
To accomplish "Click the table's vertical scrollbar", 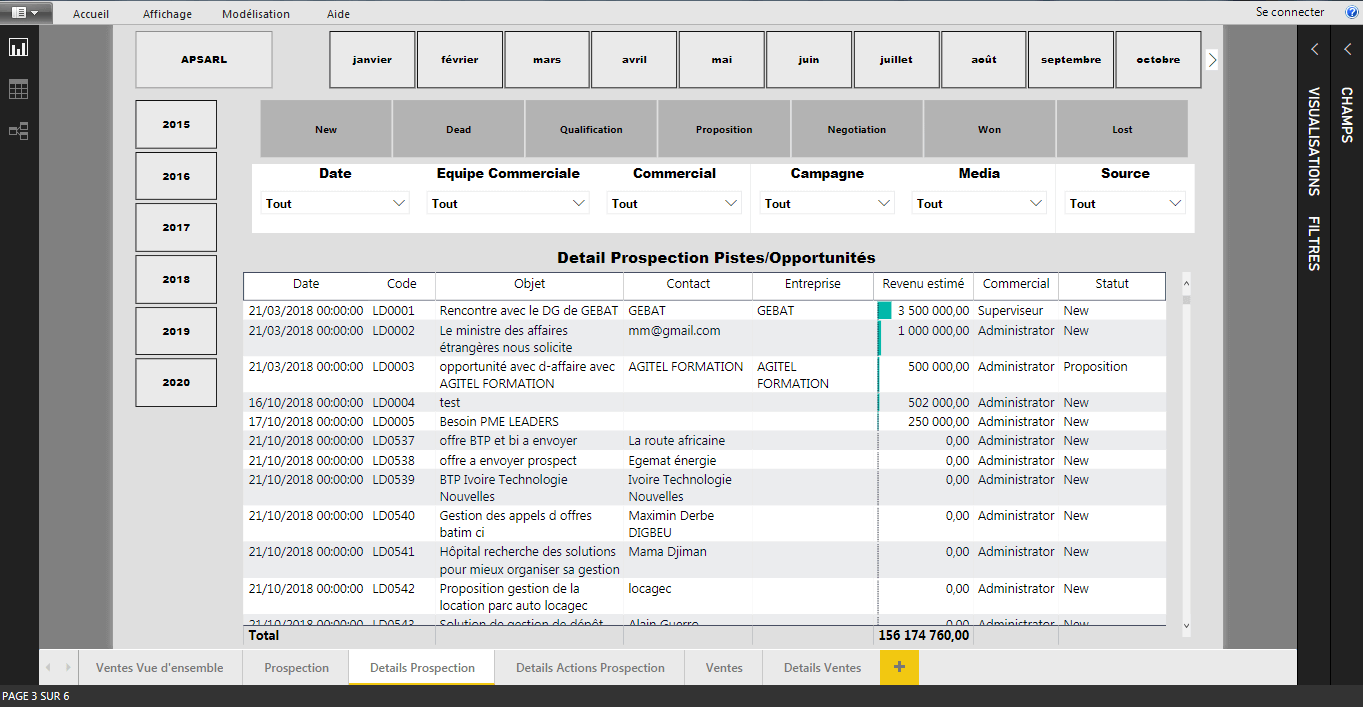I will pyautogui.click(x=1186, y=450).
